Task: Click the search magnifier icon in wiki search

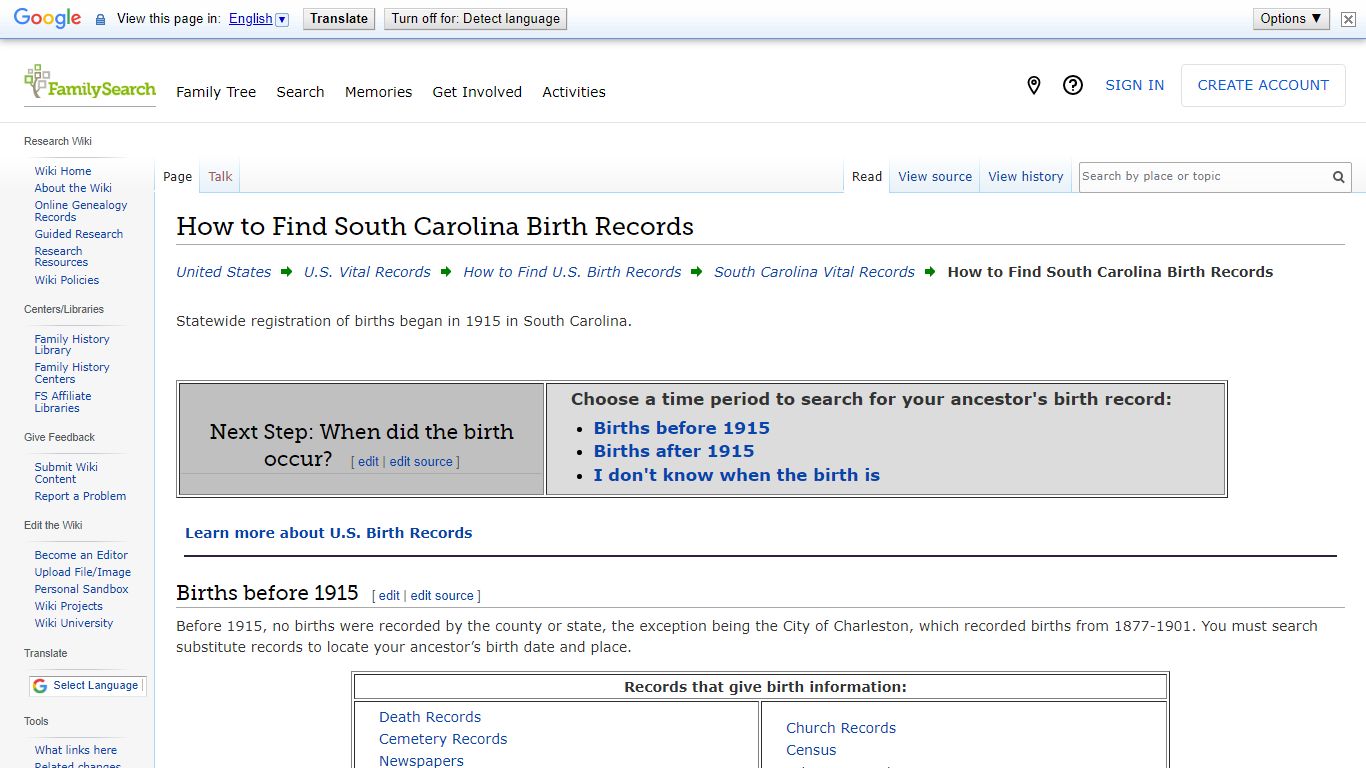Action: point(1338,177)
